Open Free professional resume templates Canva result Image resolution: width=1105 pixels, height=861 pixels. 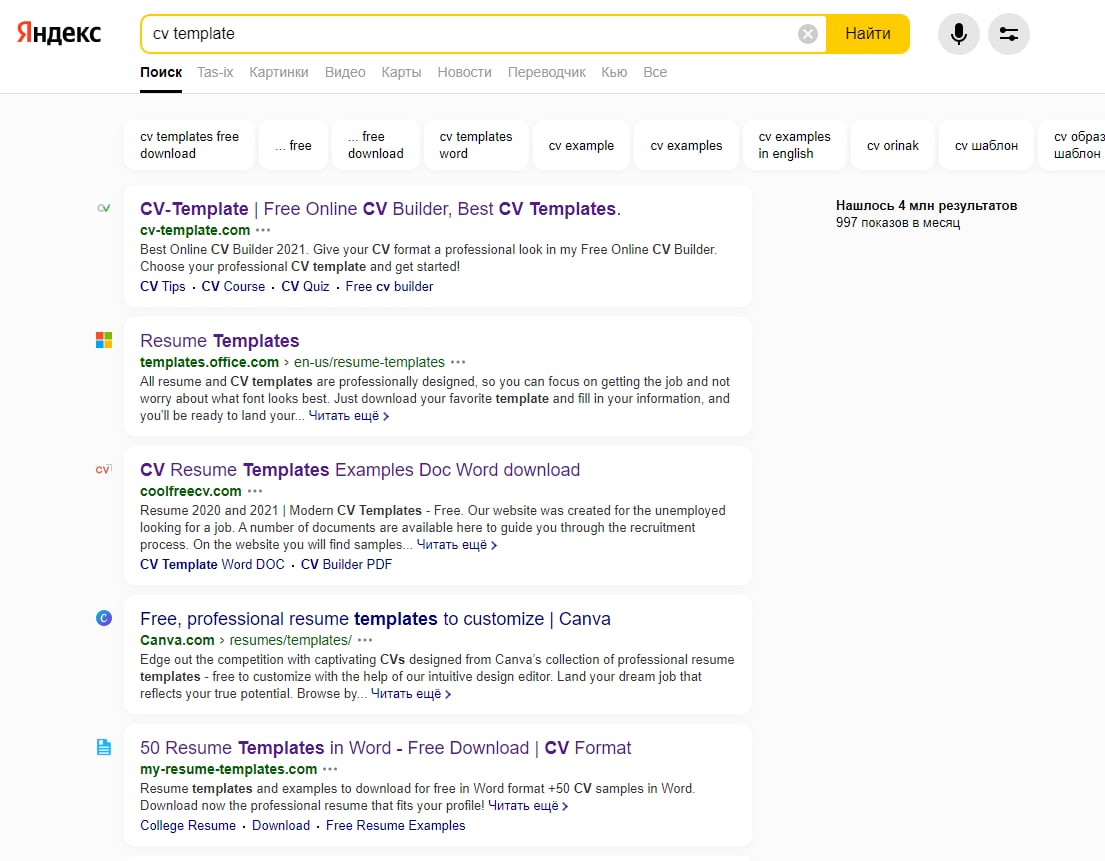375,619
